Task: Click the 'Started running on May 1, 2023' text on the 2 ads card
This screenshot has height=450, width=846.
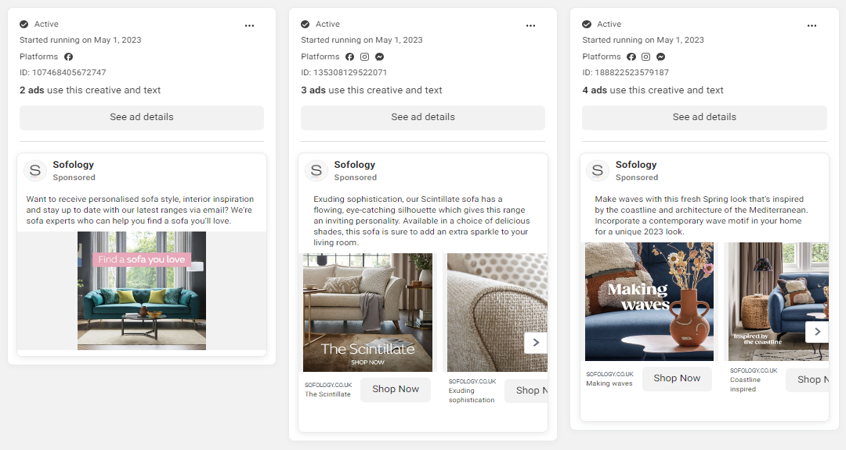Action: 80,40
